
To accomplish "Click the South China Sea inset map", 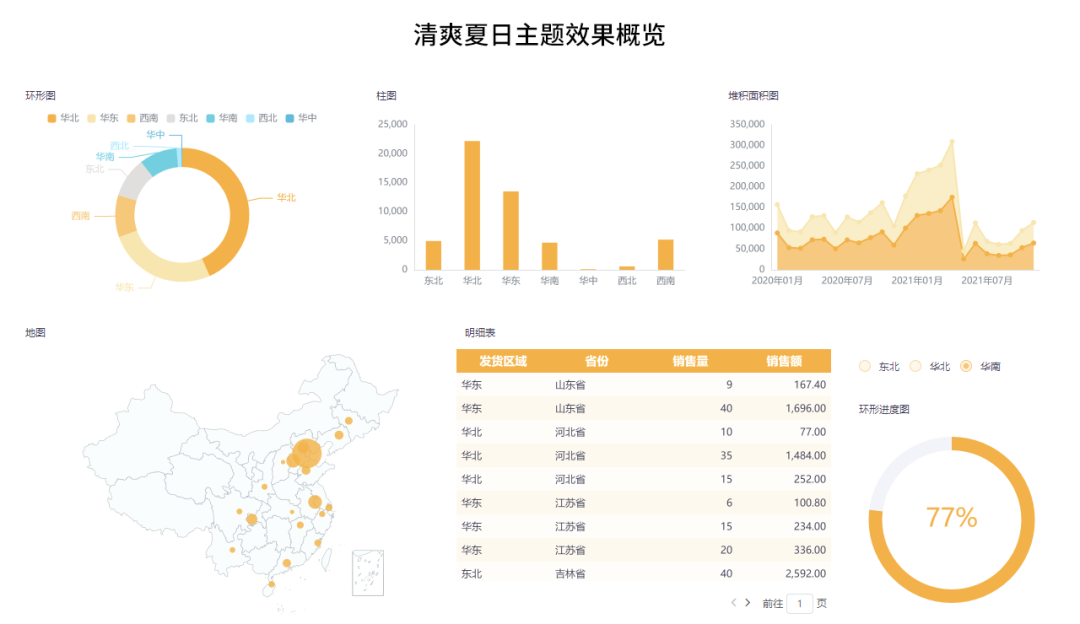I will point(368,572).
